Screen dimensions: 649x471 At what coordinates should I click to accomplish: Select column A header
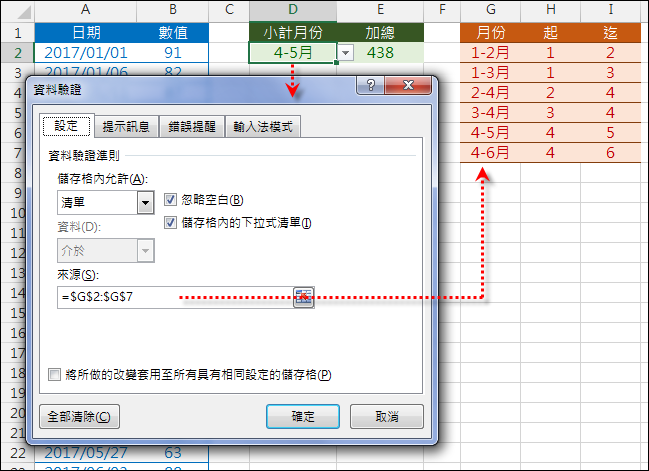(85, 10)
